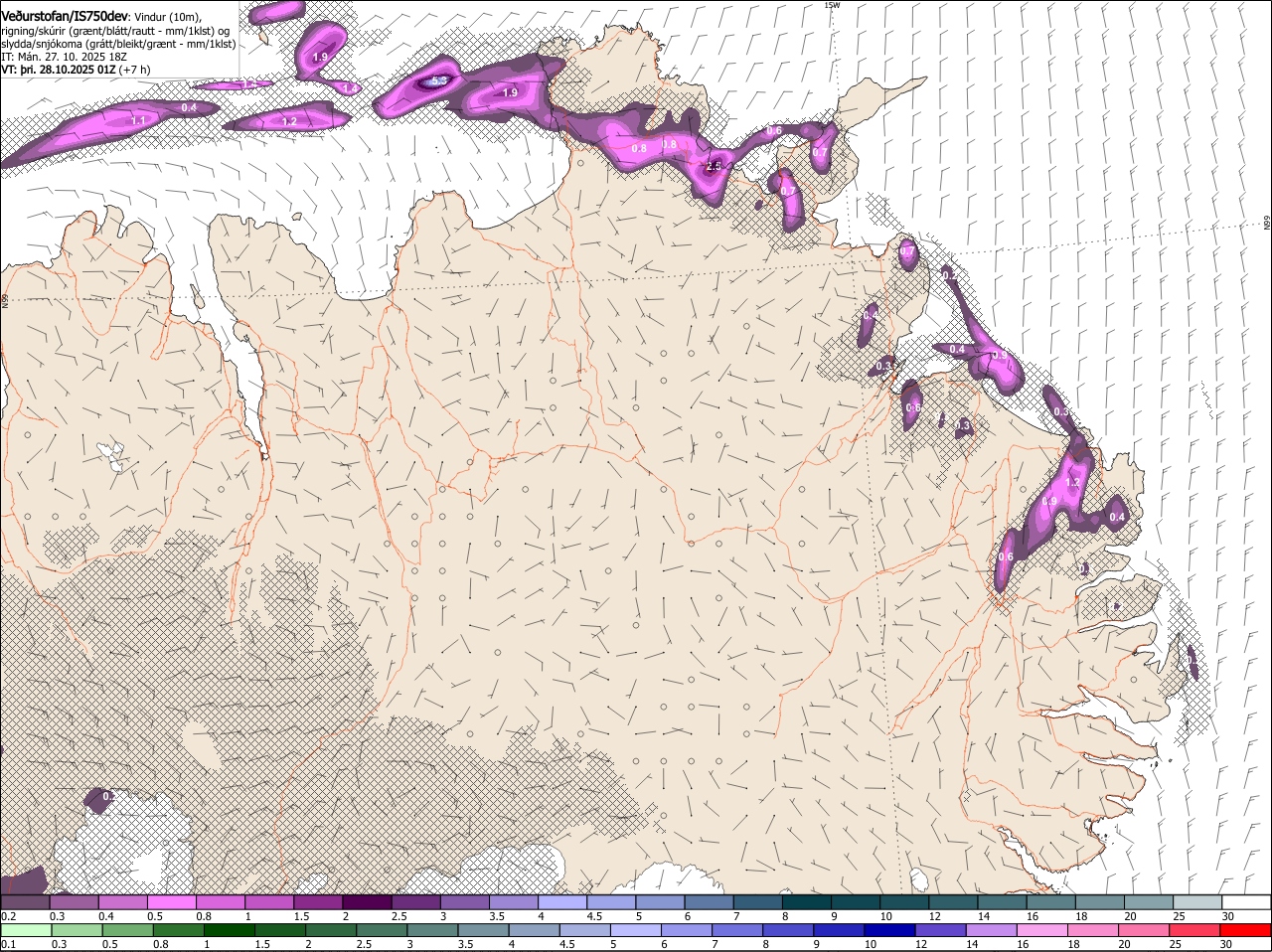Screen dimensions: 1272x952
Task: Click the N99 label on the left edge
Action: [x=5, y=299]
